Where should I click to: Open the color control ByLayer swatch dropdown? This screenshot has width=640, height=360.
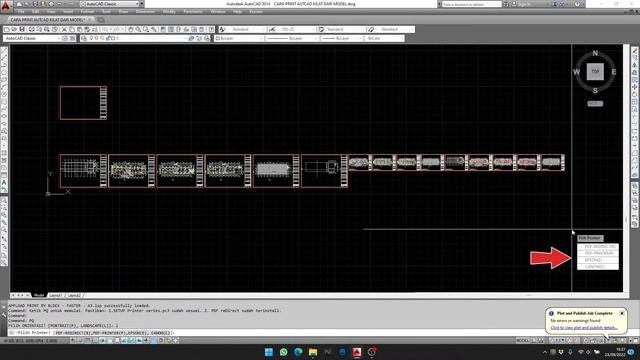[x=239, y=38]
